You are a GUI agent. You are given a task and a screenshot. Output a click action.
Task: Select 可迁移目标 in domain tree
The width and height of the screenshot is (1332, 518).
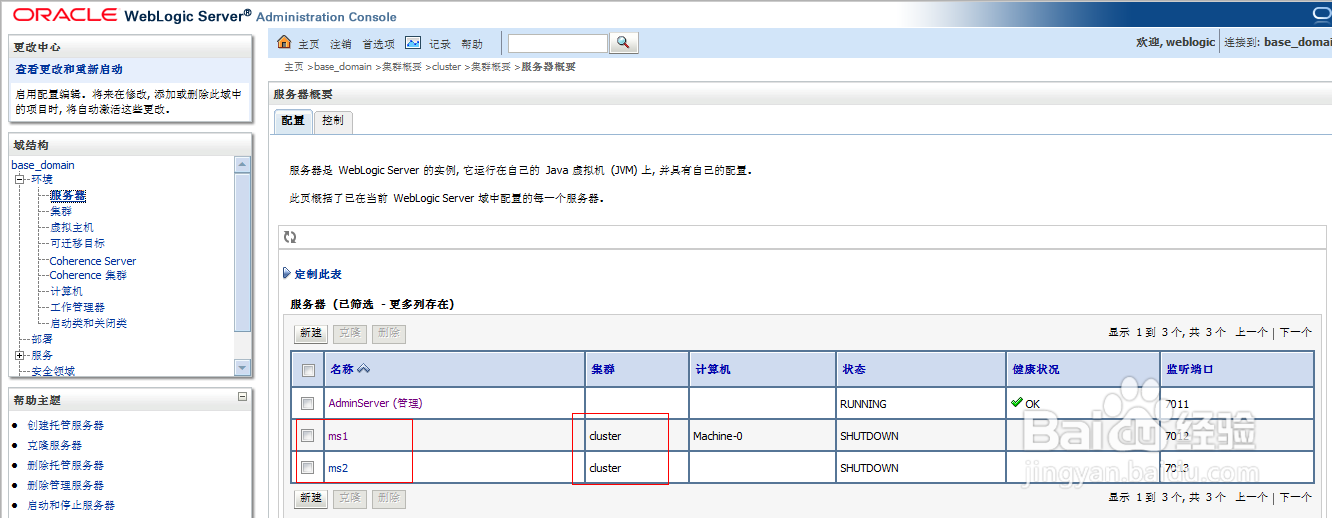coord(77,243)
